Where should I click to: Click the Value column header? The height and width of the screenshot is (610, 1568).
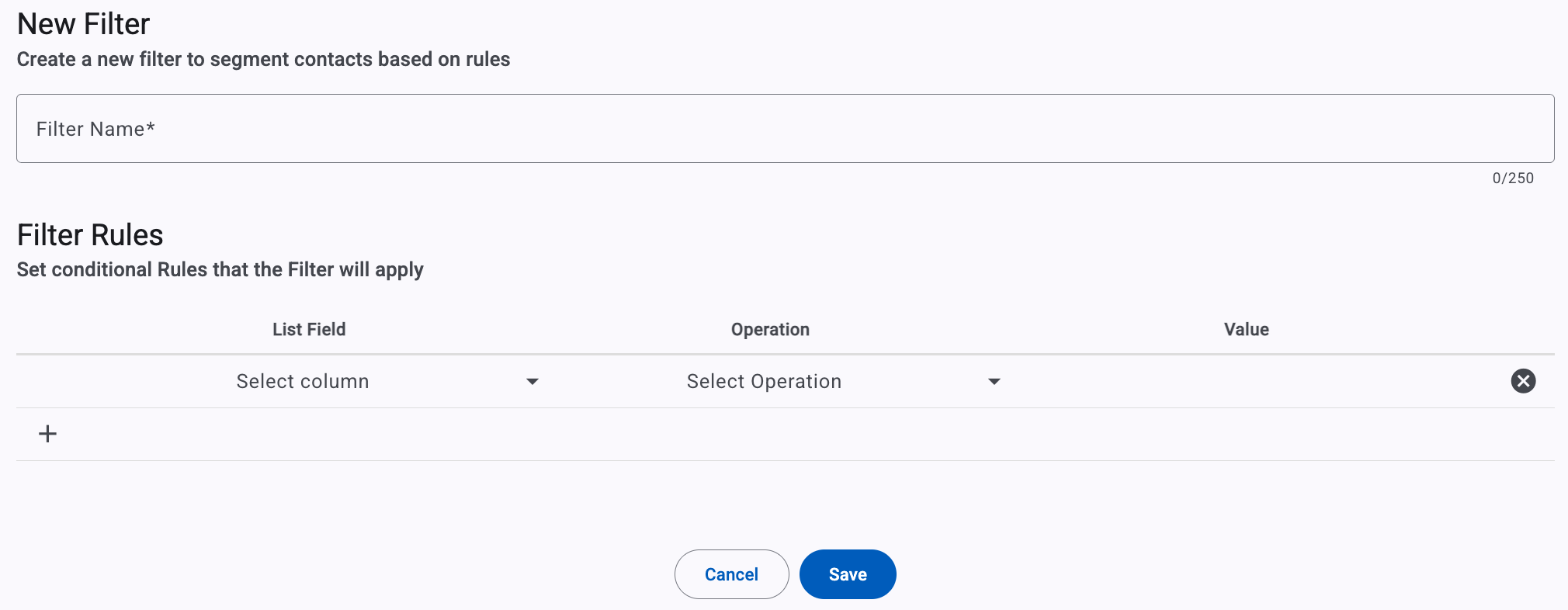click(x=1247, y=329)
